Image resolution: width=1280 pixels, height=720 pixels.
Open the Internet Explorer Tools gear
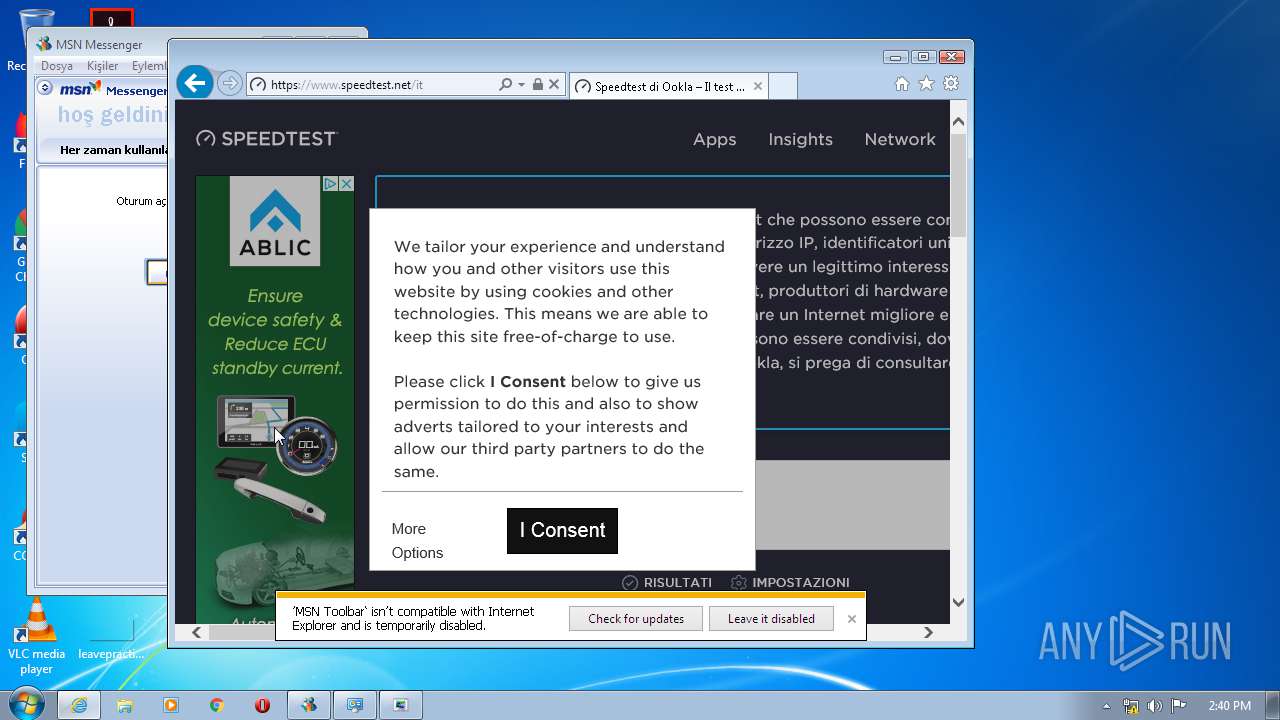point(951,84)
